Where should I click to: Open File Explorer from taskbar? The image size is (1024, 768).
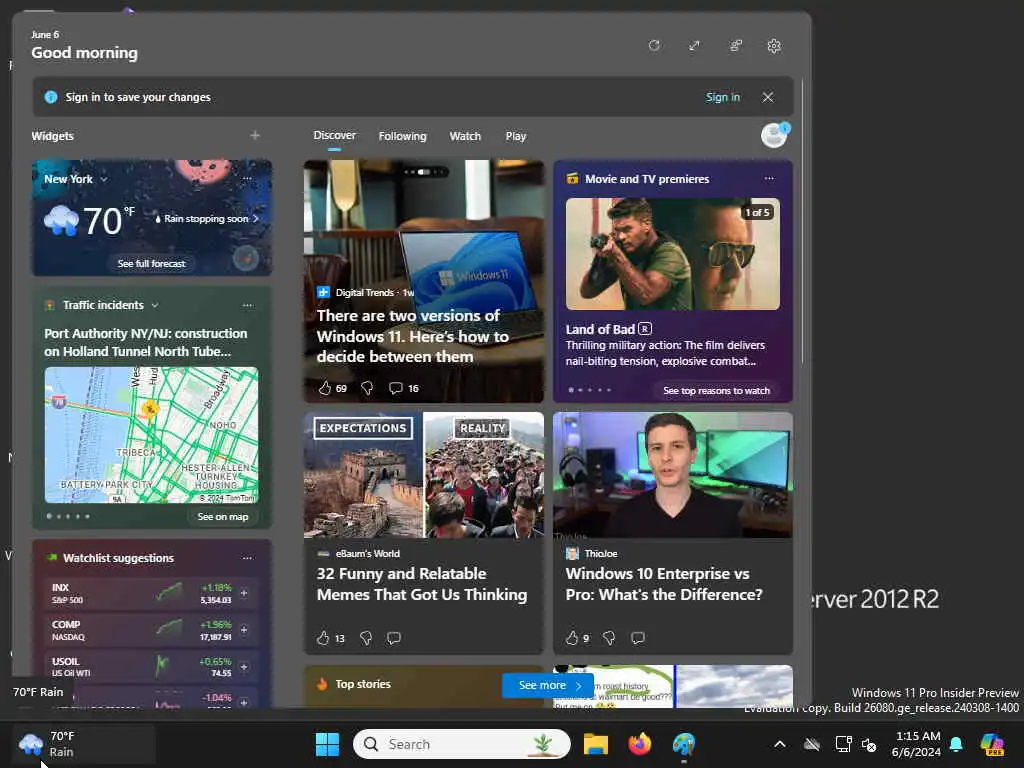[x=596, y=744]
